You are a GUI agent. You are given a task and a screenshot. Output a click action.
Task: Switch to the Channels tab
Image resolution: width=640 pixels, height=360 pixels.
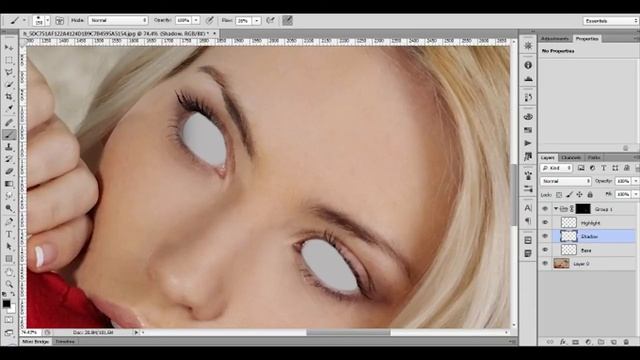[571, 158]
